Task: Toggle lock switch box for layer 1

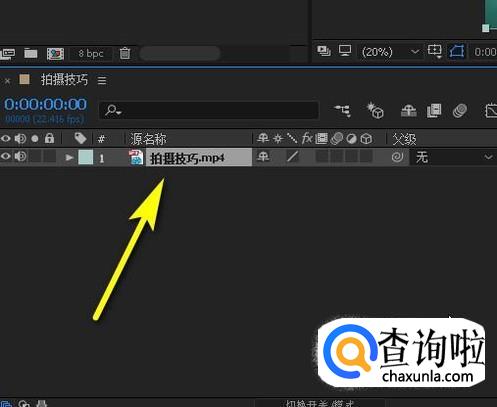Action: coord(50,157)
